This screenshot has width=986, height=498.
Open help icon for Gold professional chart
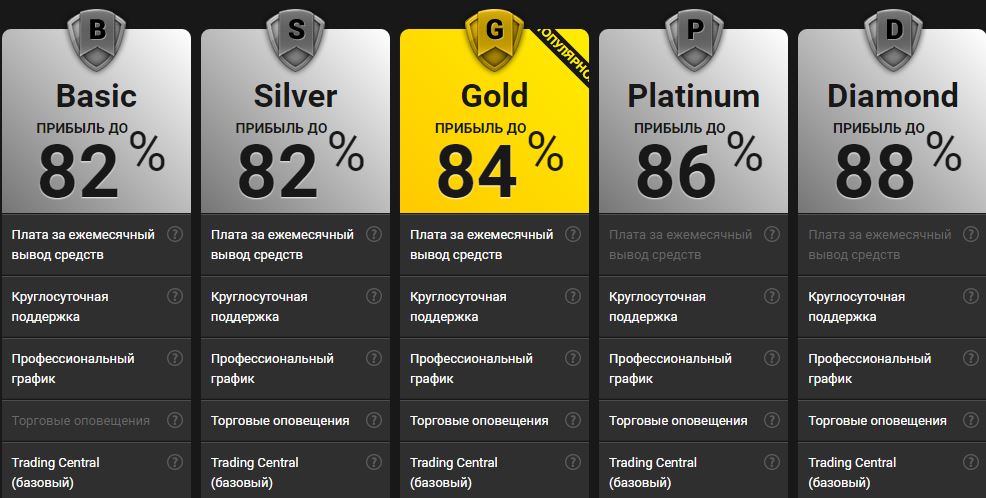pos(573,358)
